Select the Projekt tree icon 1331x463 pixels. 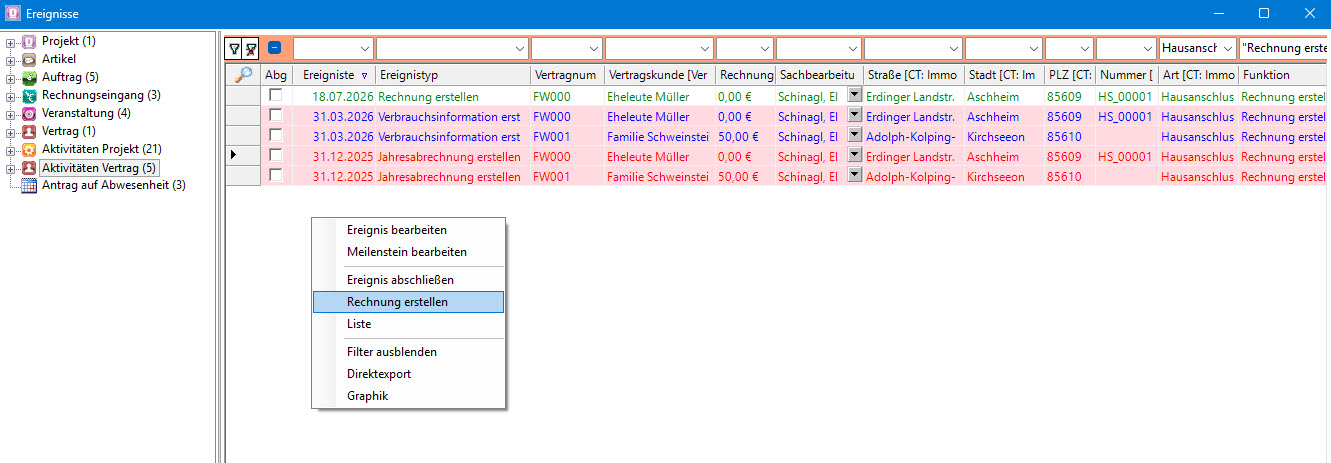pyautogui.click(x=29, y=42)
